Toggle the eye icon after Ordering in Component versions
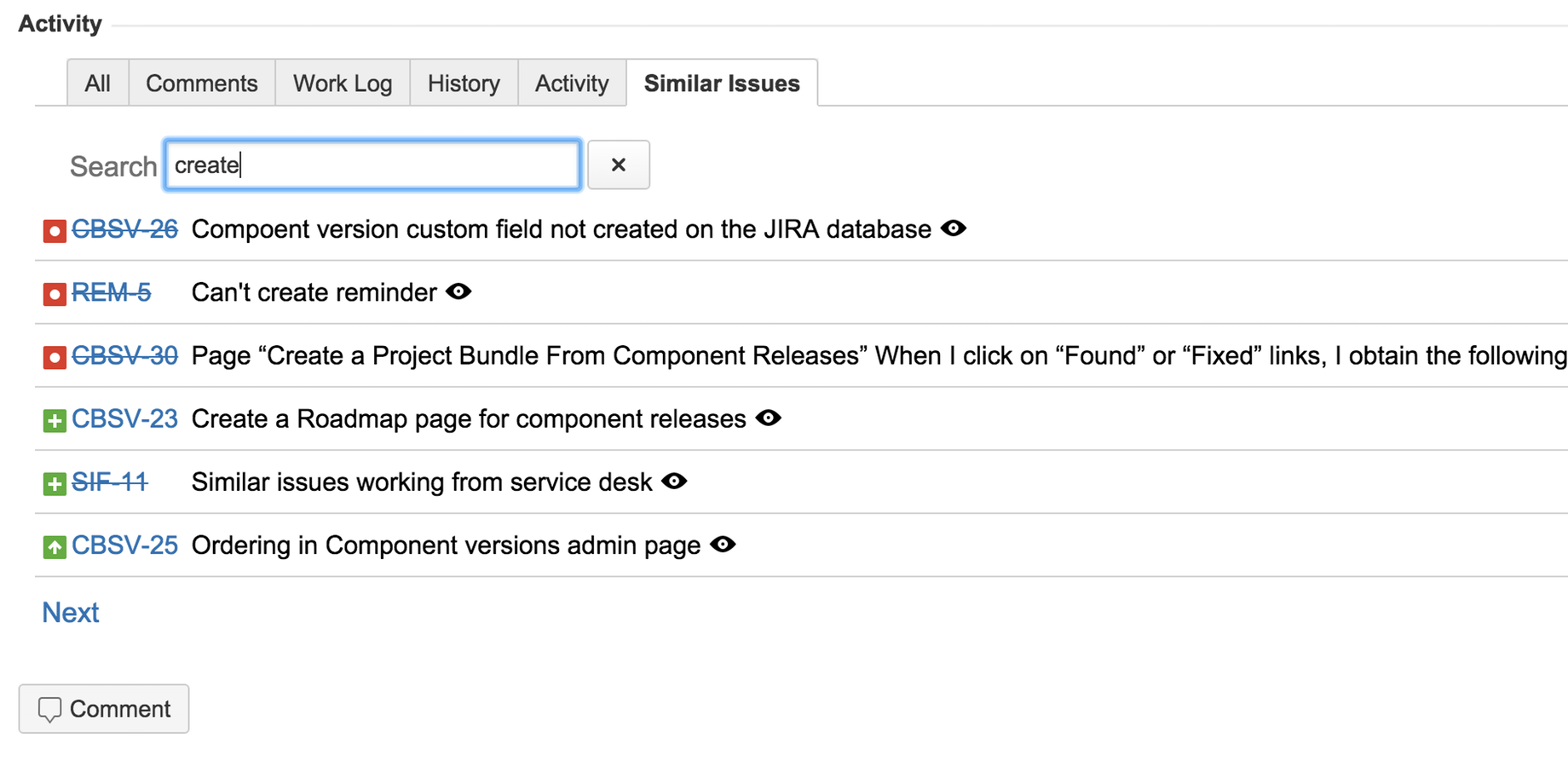The image size is (1568, 767). point(723,544)
